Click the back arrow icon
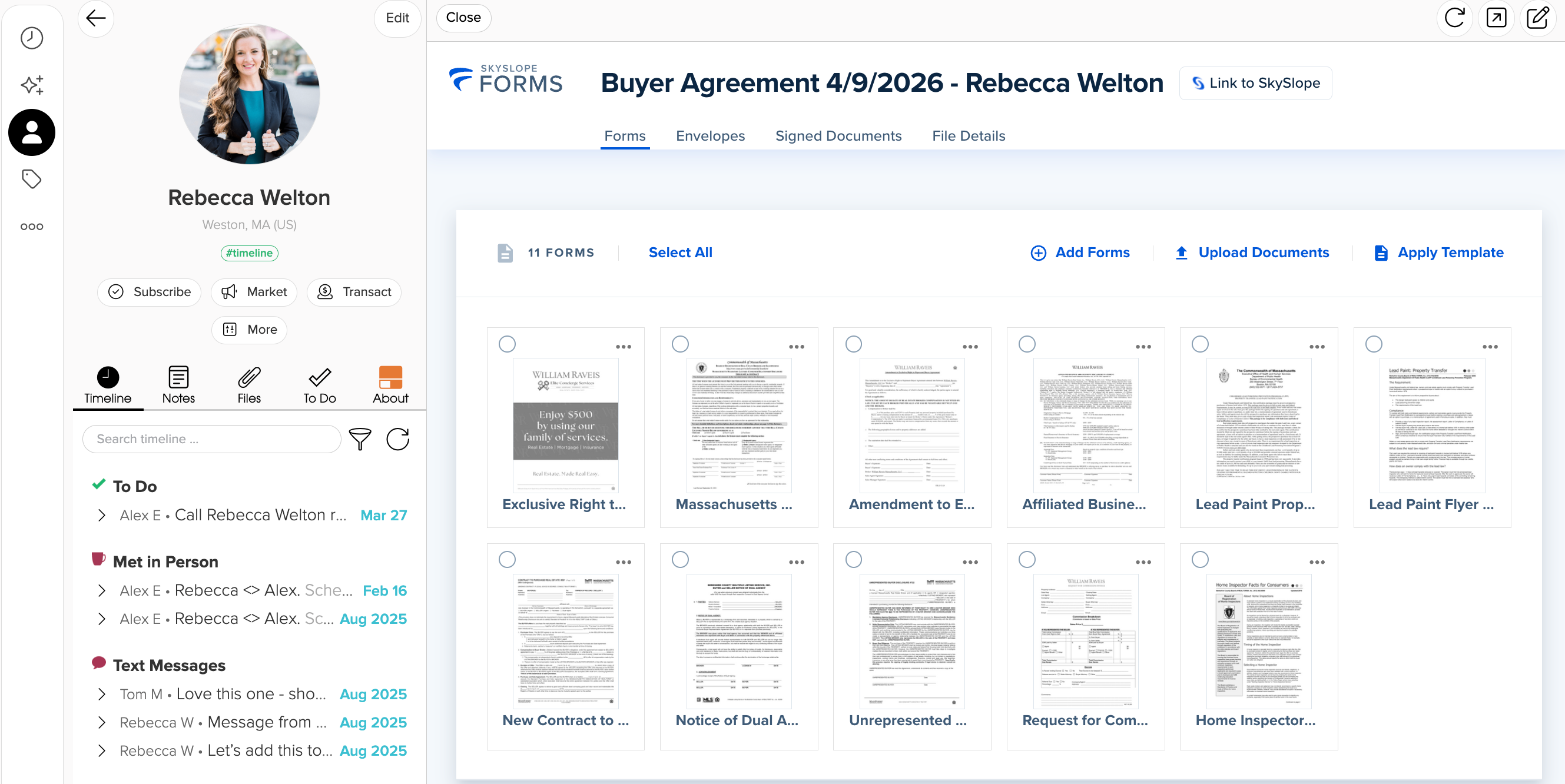 [x=96, y=18]
